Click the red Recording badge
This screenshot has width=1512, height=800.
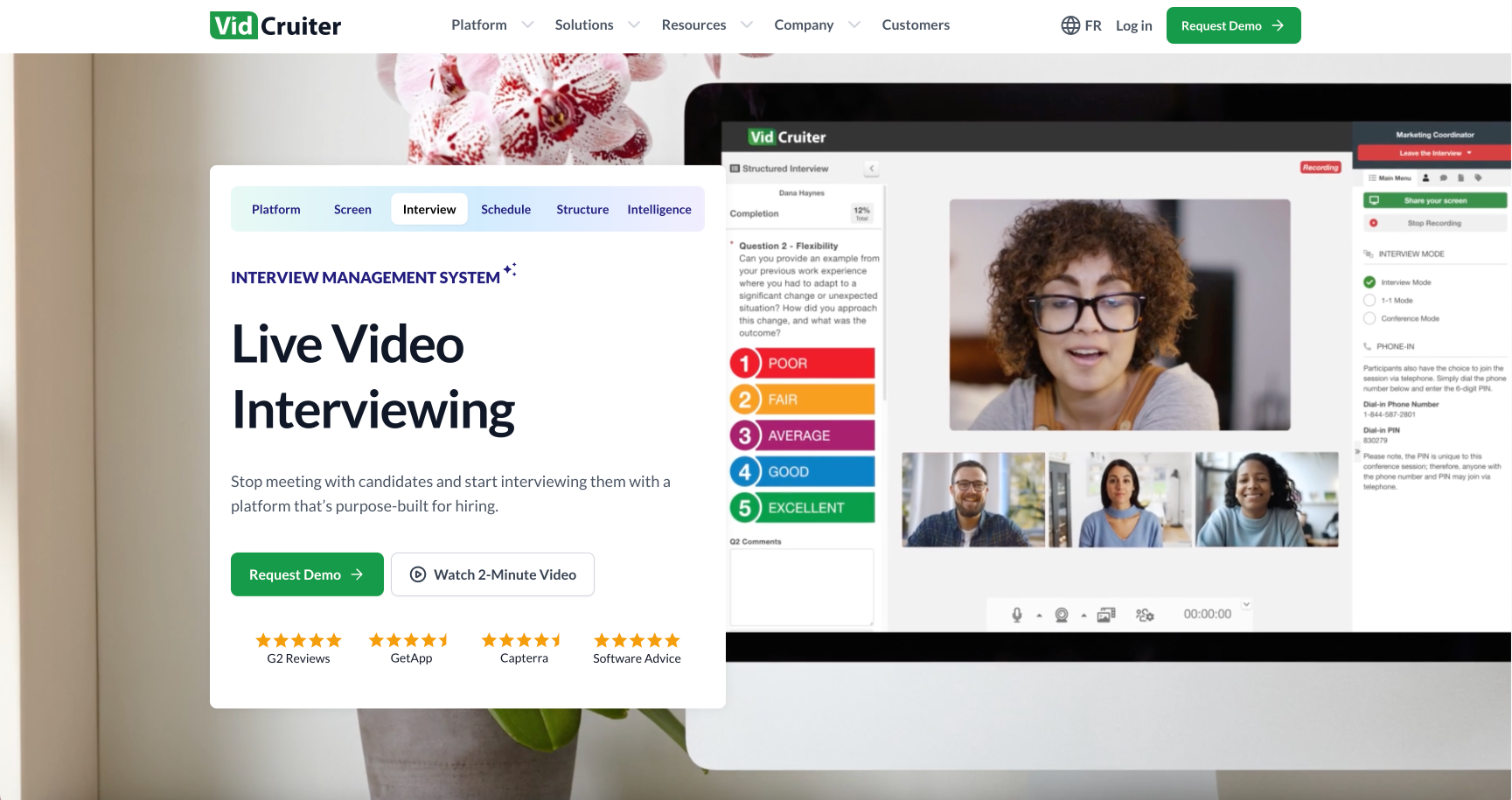[1320, 167]
